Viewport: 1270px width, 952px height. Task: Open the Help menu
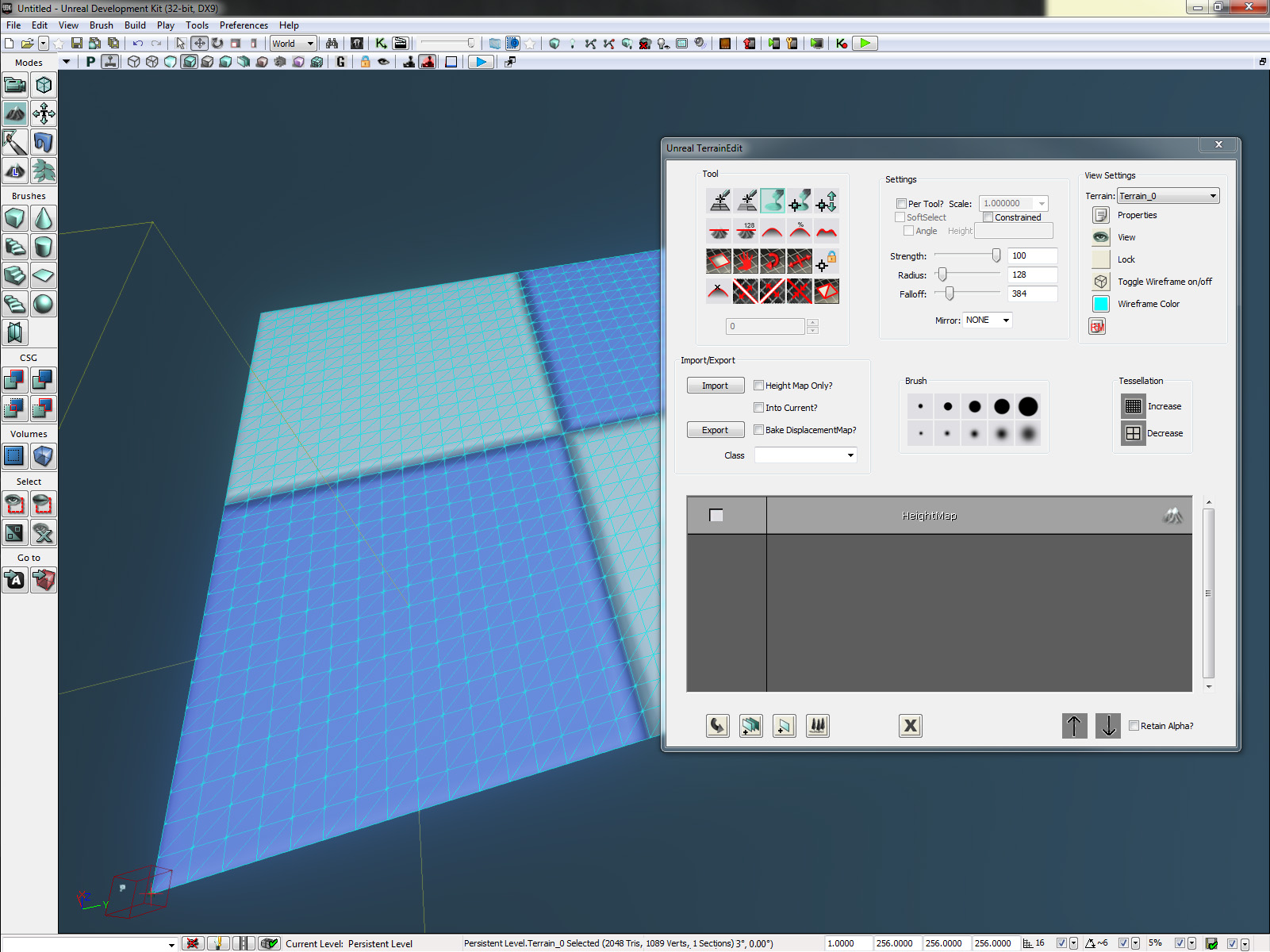point(289,25)
